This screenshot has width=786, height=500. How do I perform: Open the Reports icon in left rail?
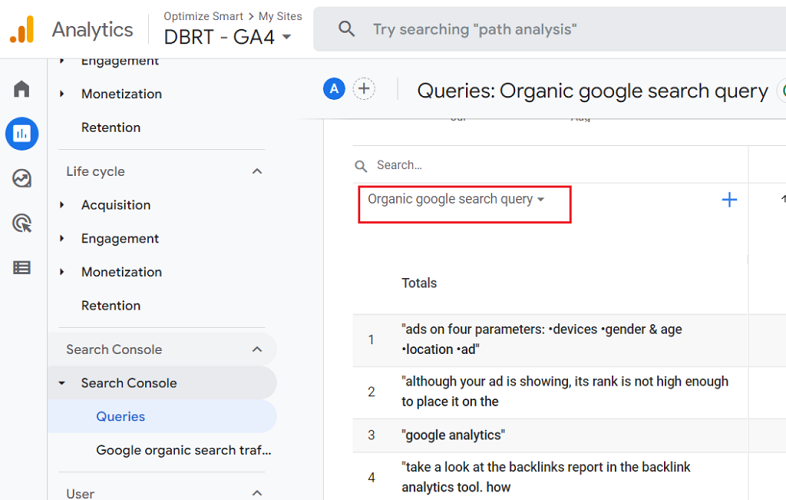pos(22,133)
